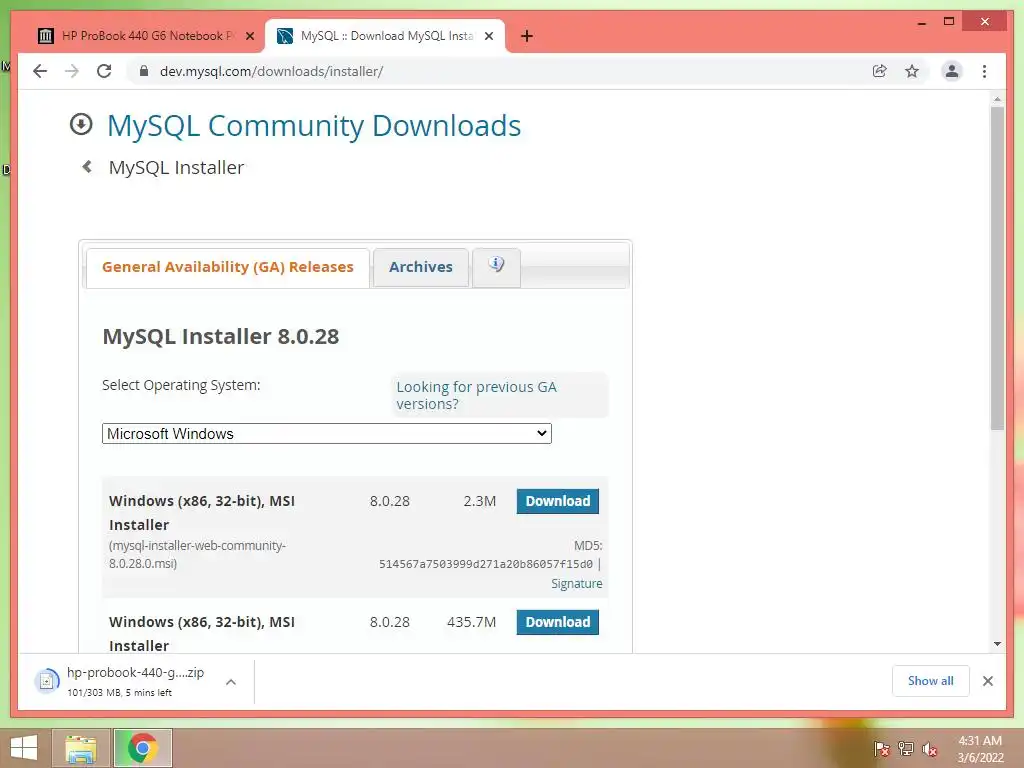Open the Signature link under MD5
This screenshot has height=768, width=1024.
pos(577,584)
